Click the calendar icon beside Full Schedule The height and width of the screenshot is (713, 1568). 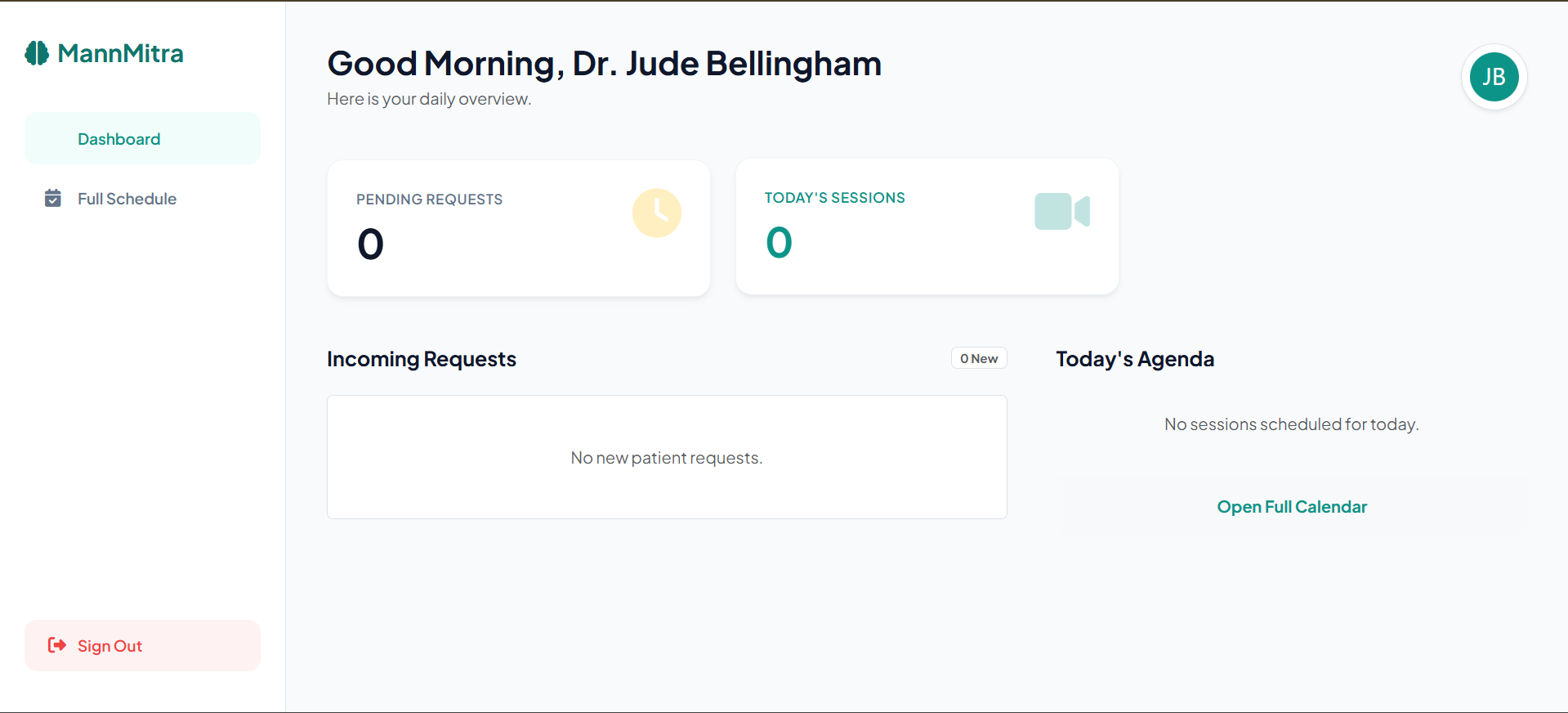tap(53, 199)
